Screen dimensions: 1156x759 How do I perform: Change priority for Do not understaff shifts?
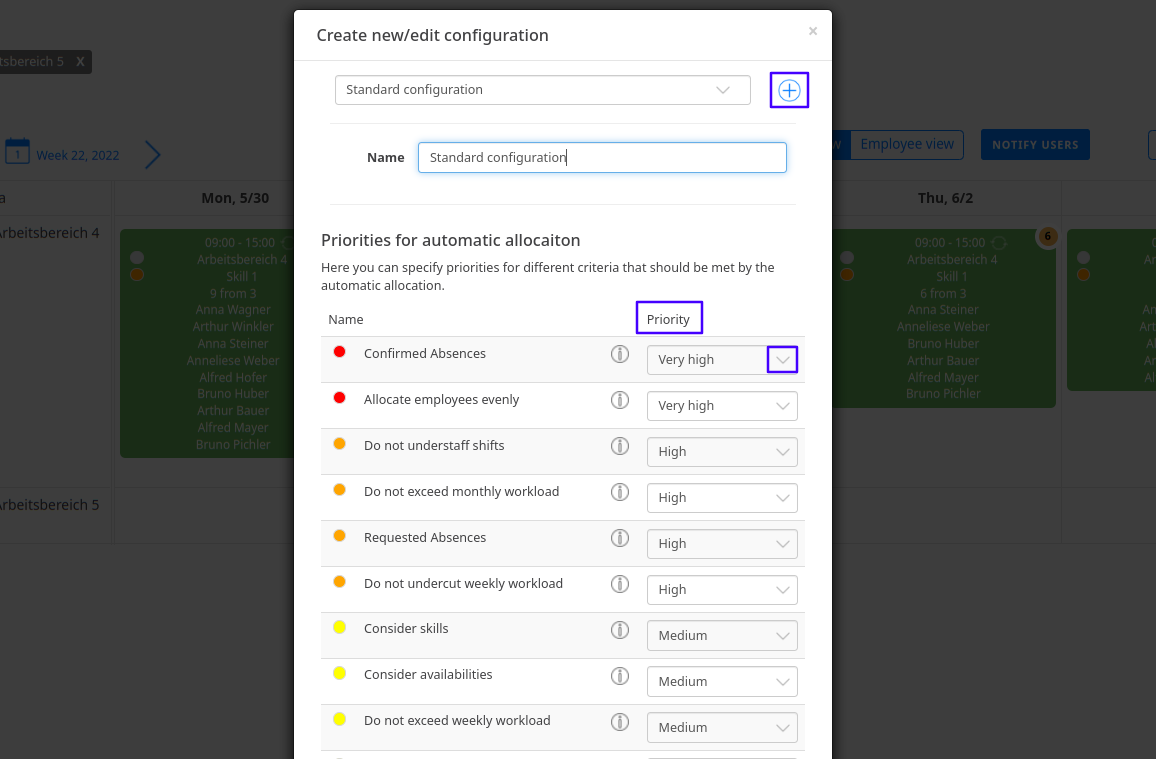tap(722, 452)
